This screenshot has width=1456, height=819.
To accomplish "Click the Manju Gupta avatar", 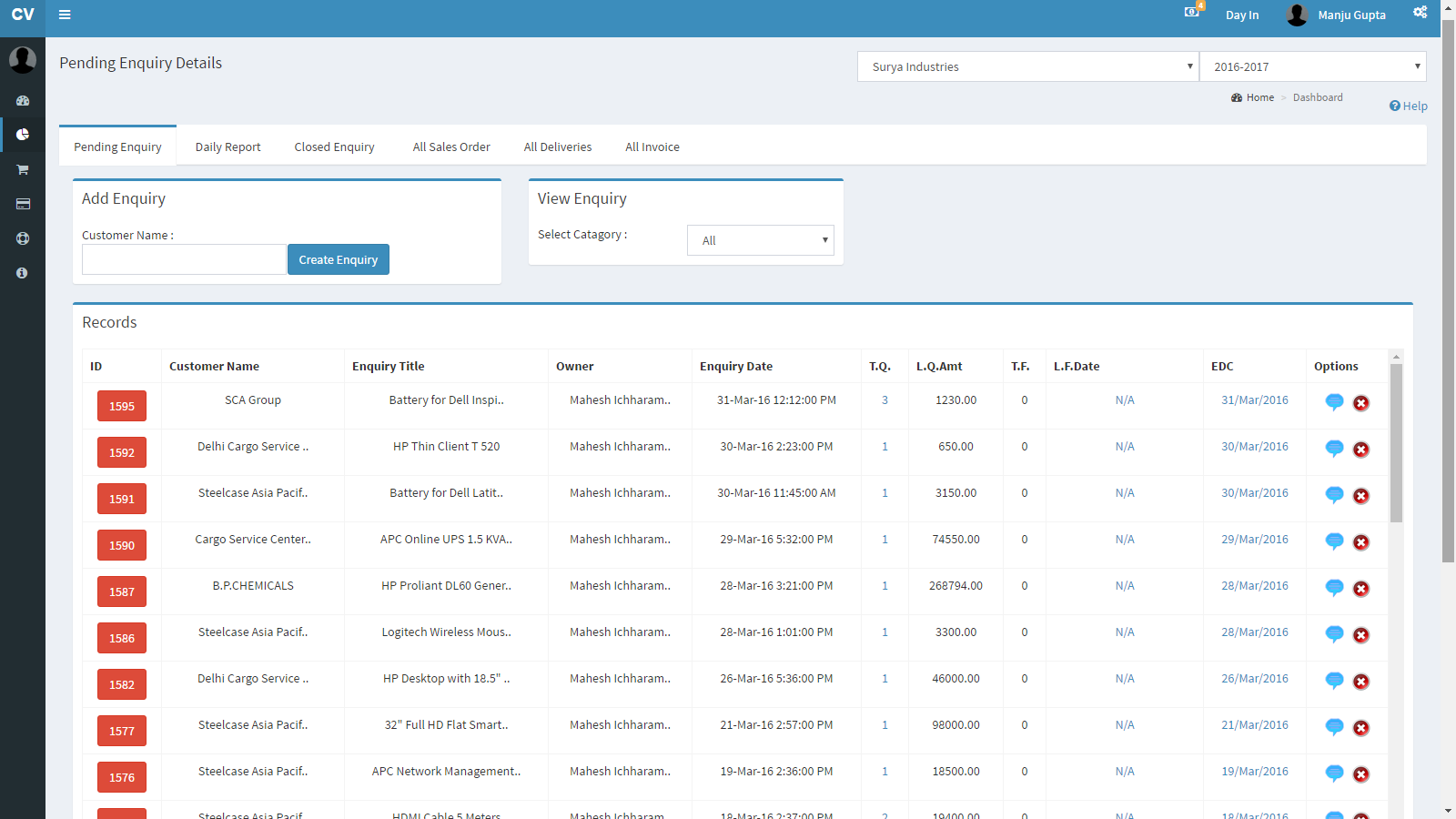I will [1297, 15].
